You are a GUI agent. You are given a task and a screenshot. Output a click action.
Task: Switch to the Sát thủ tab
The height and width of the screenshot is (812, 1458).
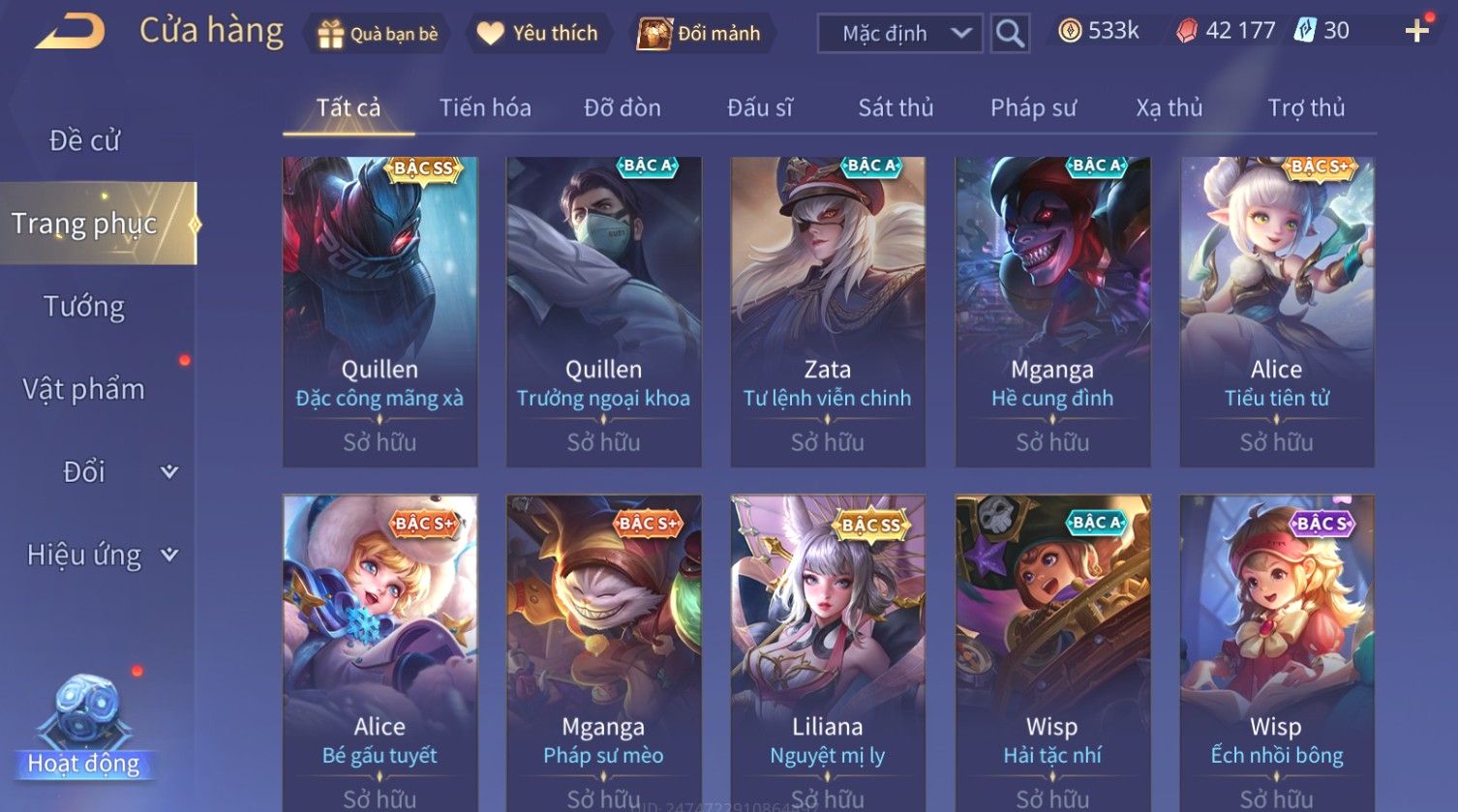coord(896,107)
